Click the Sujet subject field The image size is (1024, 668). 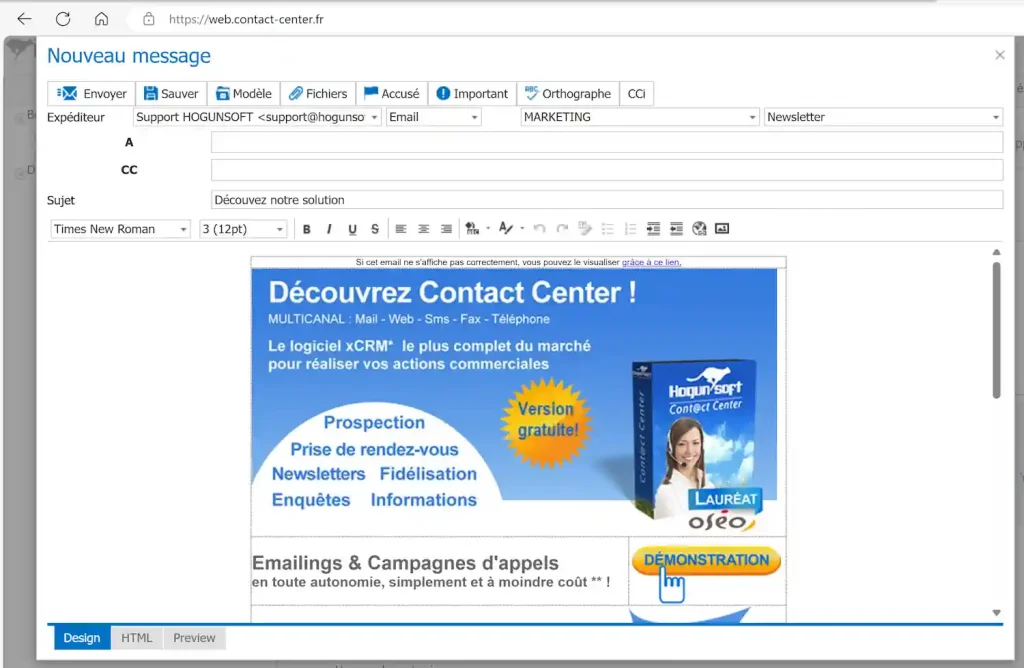[x=607, y=200]
